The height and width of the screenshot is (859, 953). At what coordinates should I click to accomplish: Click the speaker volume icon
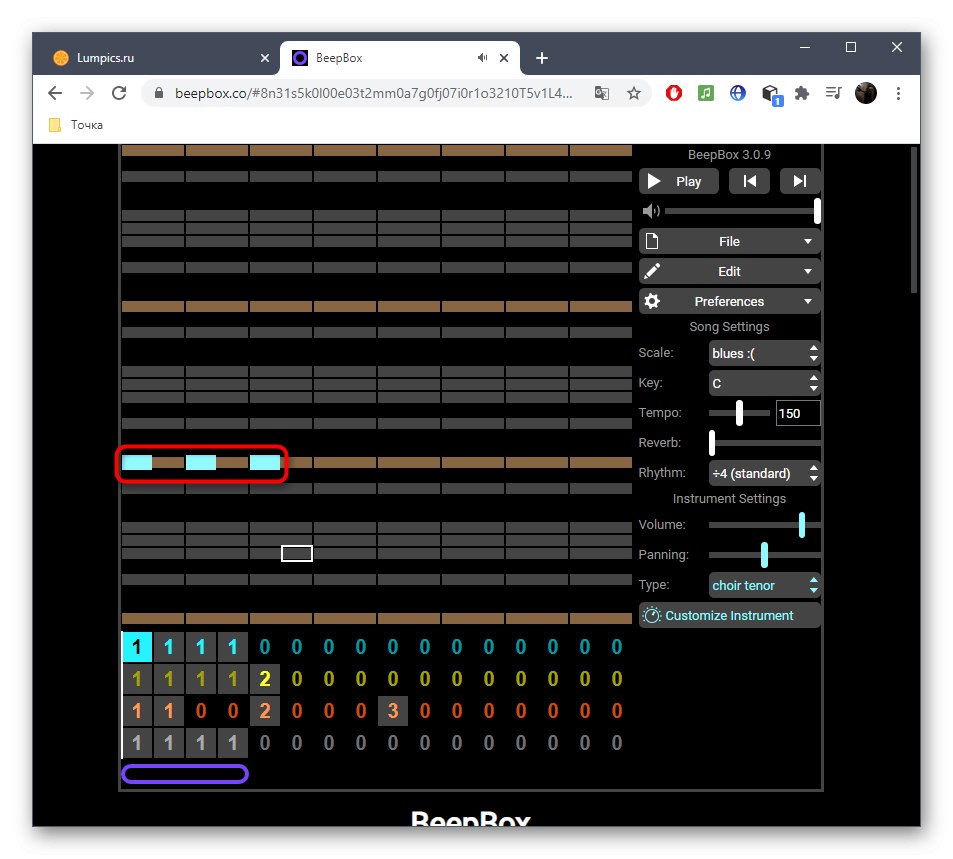coord(651,211)
